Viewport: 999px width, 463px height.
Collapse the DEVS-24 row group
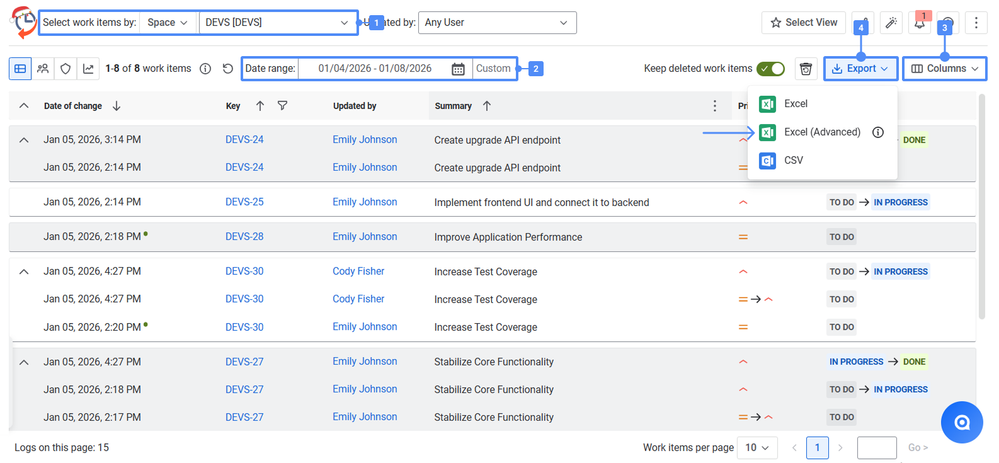pos(24,140)
